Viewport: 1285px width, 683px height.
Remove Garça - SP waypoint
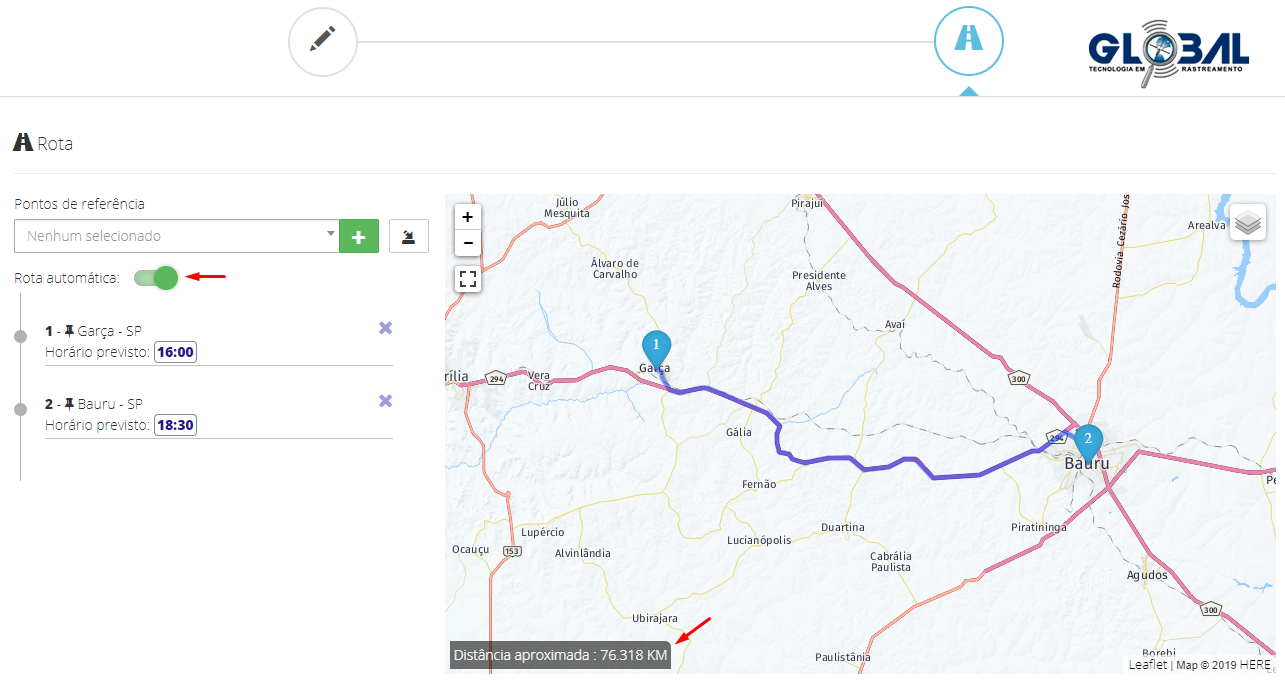click(385, 328)
